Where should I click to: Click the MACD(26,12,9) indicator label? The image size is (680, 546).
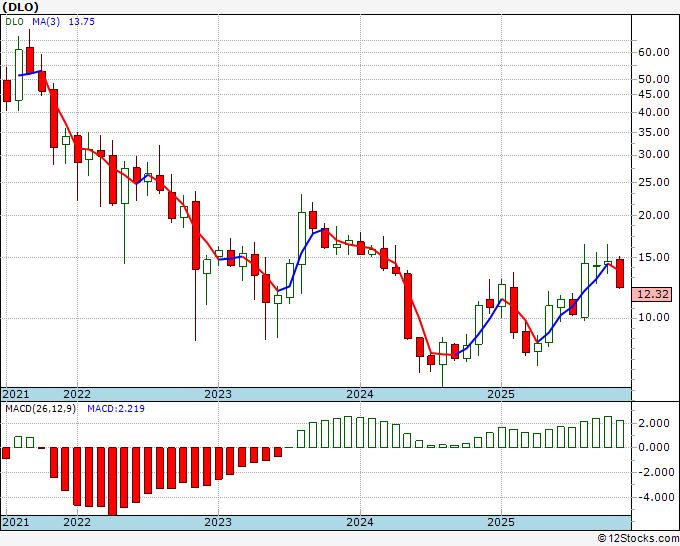coord(40,409)
